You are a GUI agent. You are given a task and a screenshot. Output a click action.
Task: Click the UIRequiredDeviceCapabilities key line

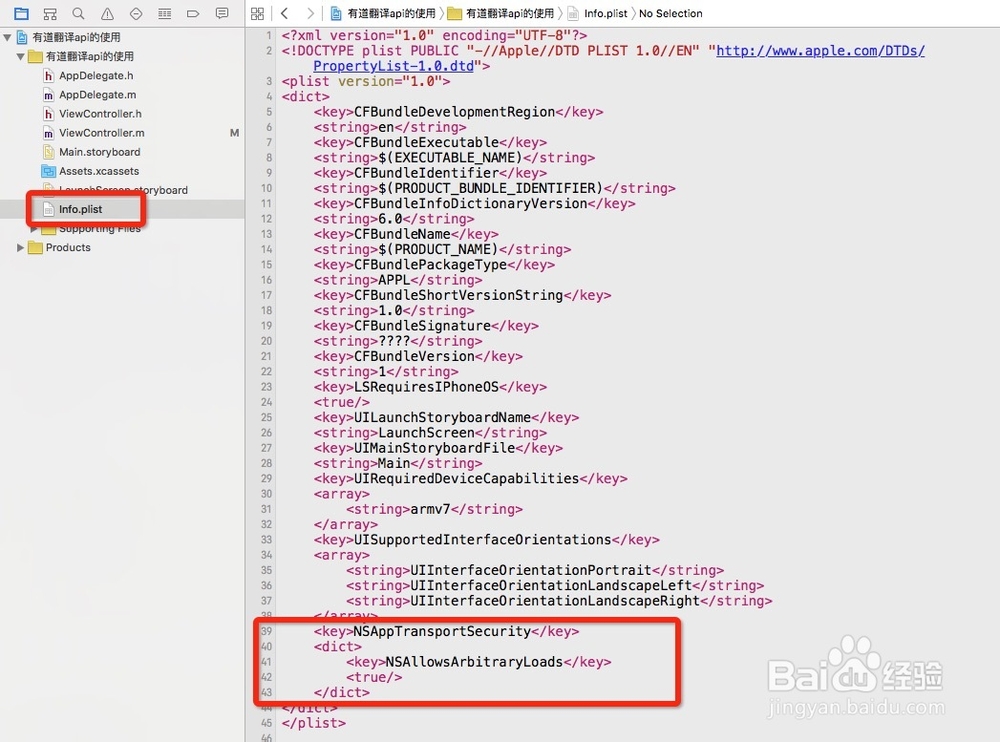(x=471, y=479)
